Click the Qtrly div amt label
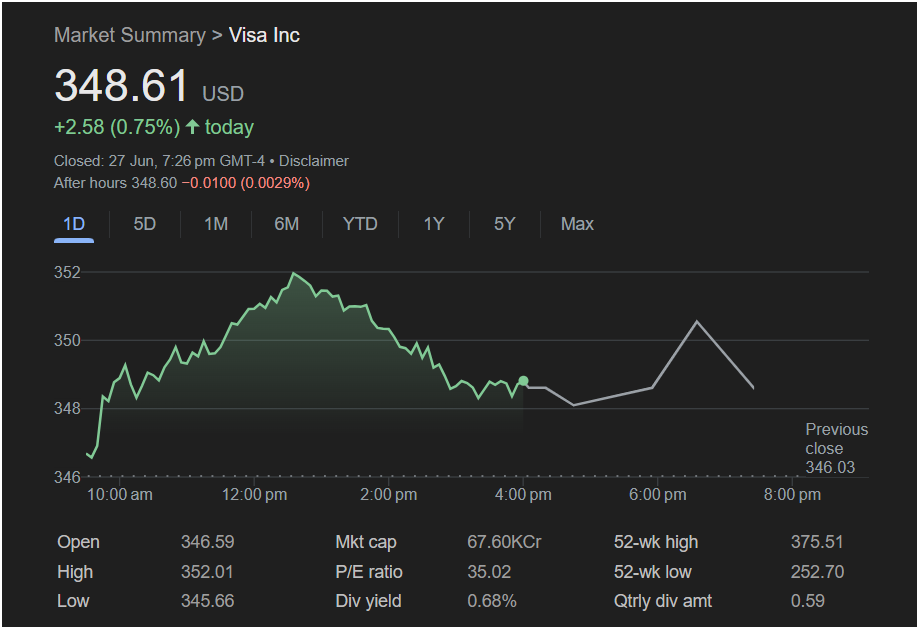Viewport: 919px width, 629px height. pos(662,601)
